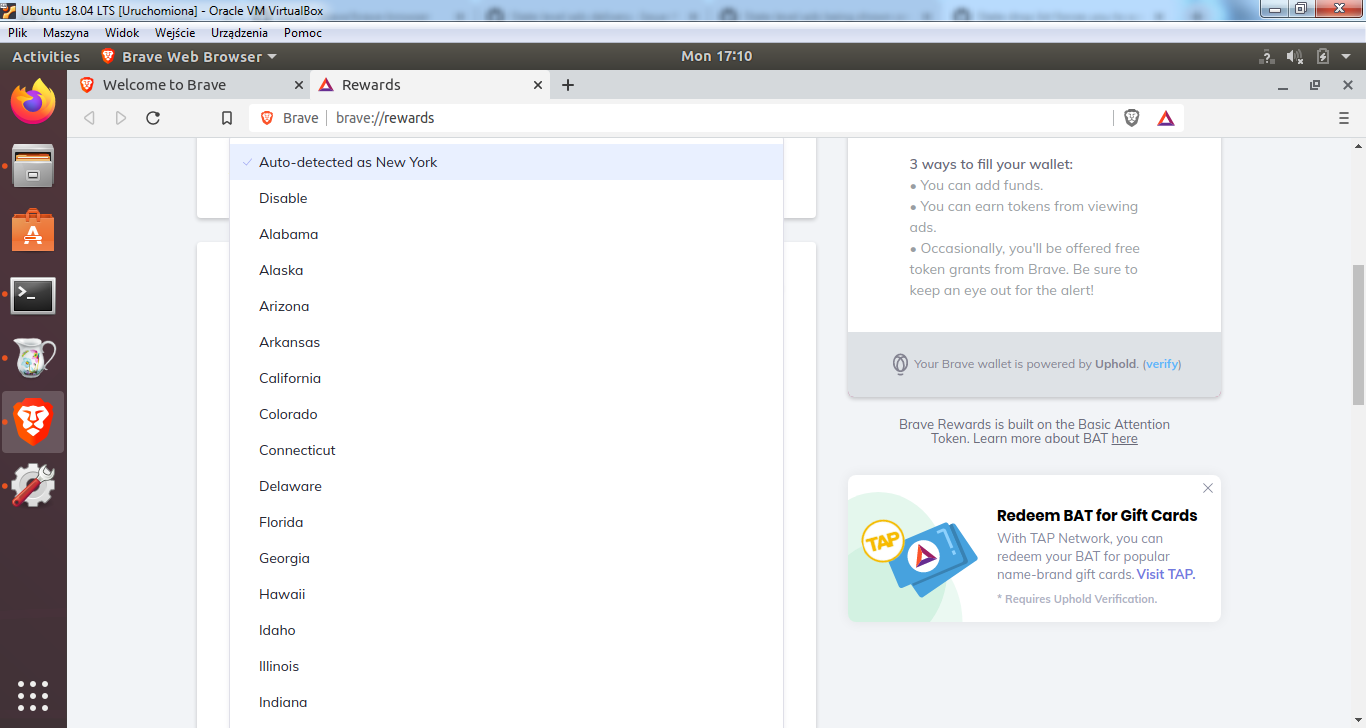Select Arkansas from the state list
This screenshot has height=728, width=1366.
pos(506,342)
